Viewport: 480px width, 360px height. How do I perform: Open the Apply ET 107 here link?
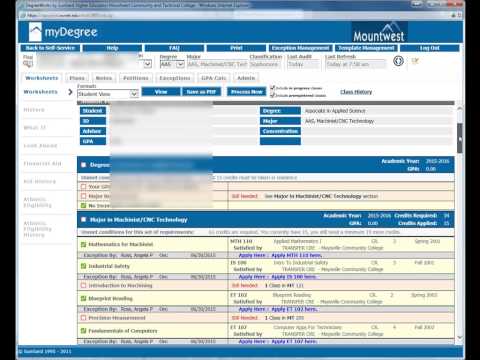294,341
